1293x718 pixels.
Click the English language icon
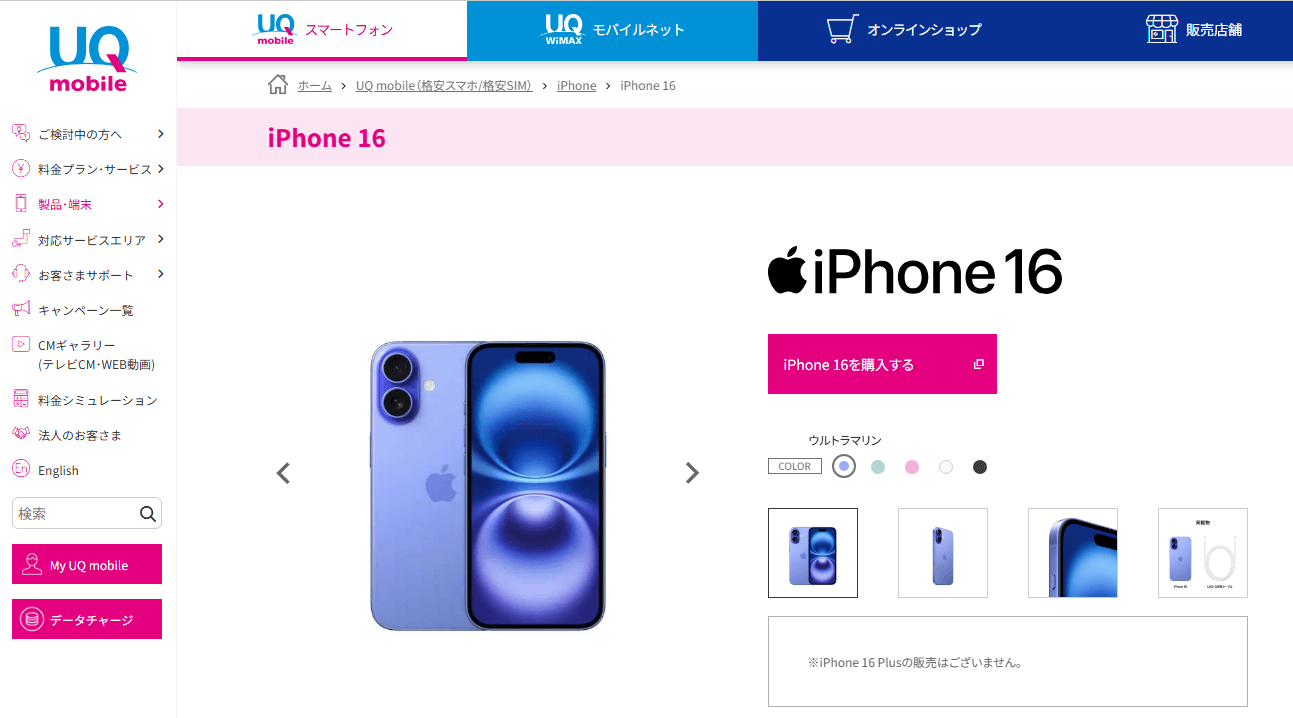[21, 469]
